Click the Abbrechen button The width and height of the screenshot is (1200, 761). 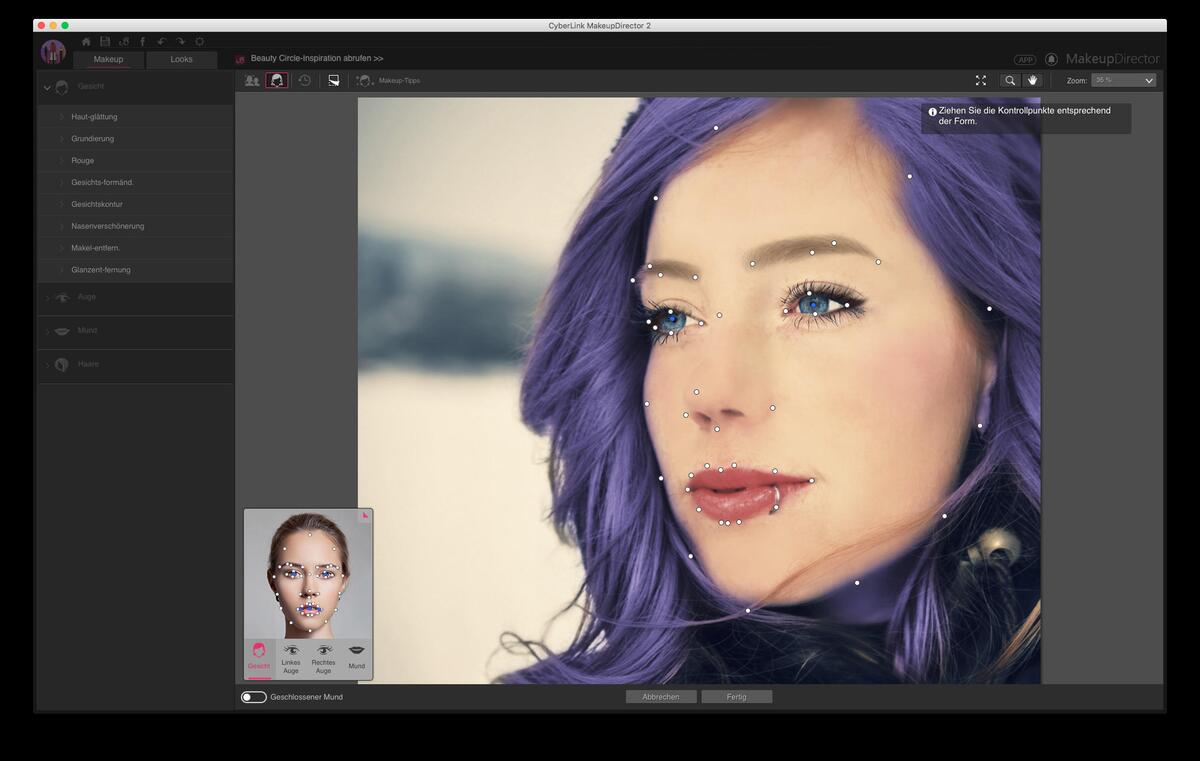(x=661, y=697)
